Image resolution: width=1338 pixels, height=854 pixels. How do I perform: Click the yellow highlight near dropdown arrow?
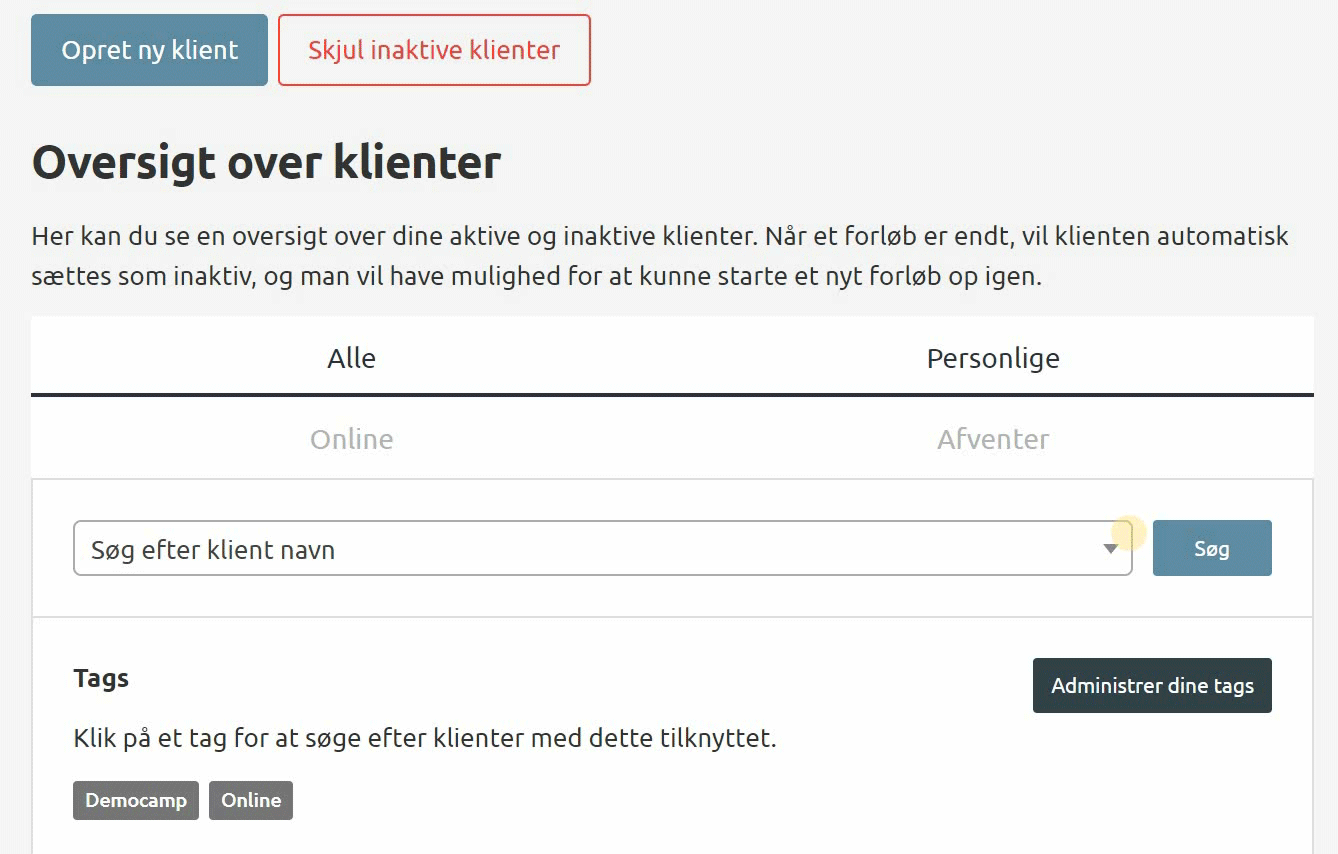(1130, 532)
